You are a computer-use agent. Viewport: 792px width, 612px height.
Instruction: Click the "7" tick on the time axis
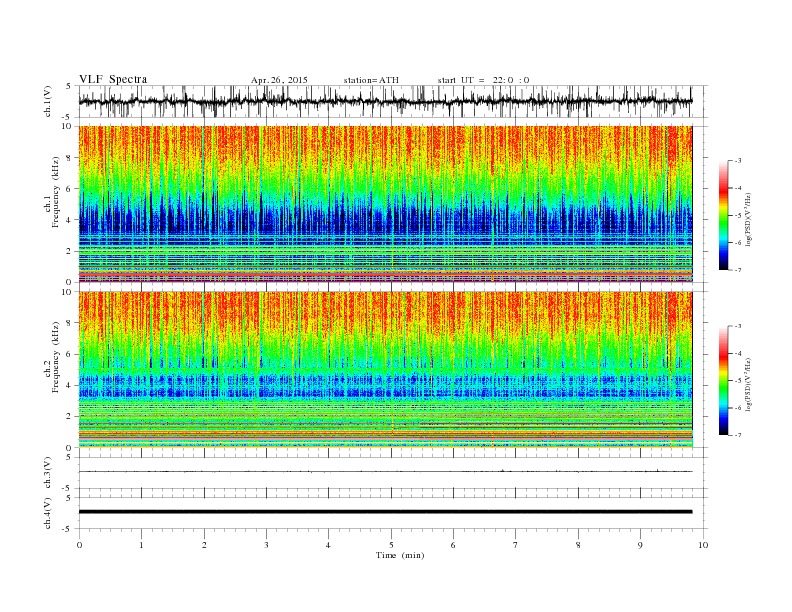(516, 545)
